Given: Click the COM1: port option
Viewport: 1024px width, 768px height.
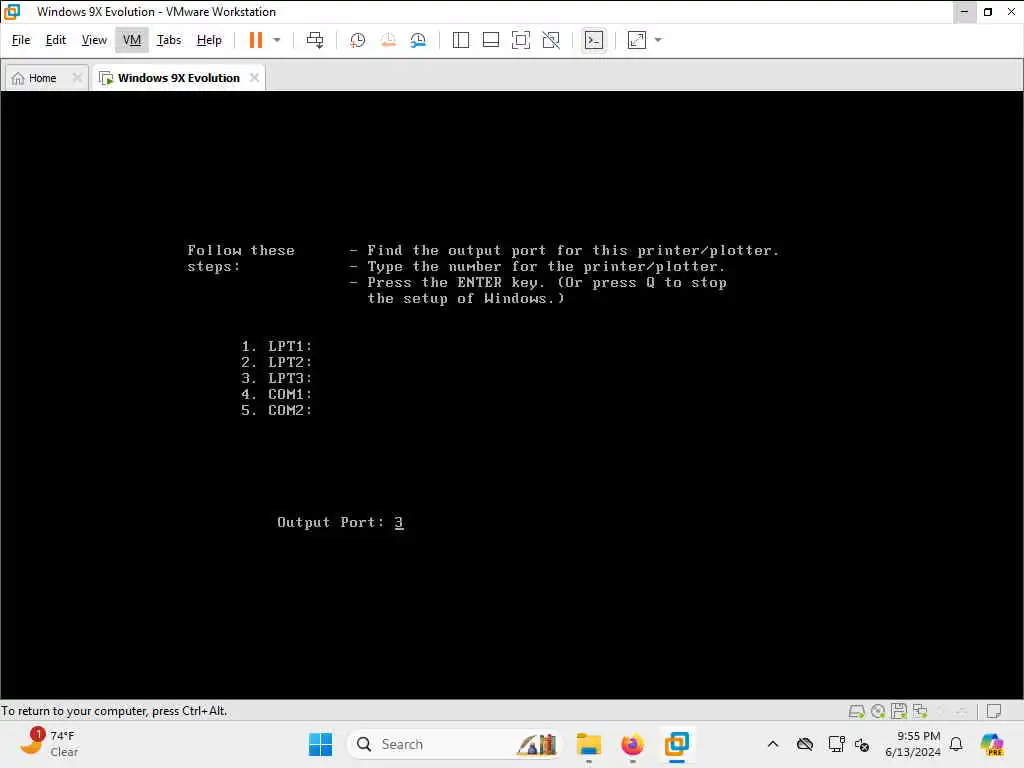Looking at the screenshot, I should tap(277, 394).
